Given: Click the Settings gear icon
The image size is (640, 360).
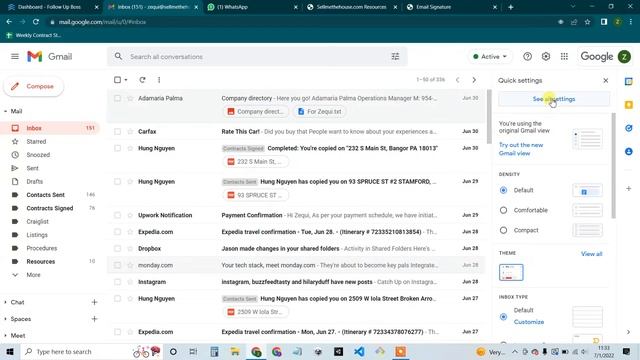Looking at the screenshot, I should click(x=546, y=57).
